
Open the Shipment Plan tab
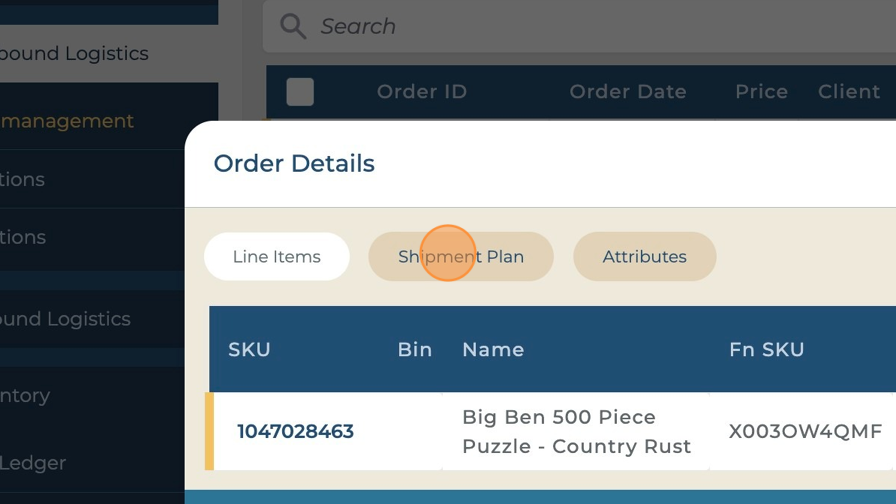click(461, 257)
